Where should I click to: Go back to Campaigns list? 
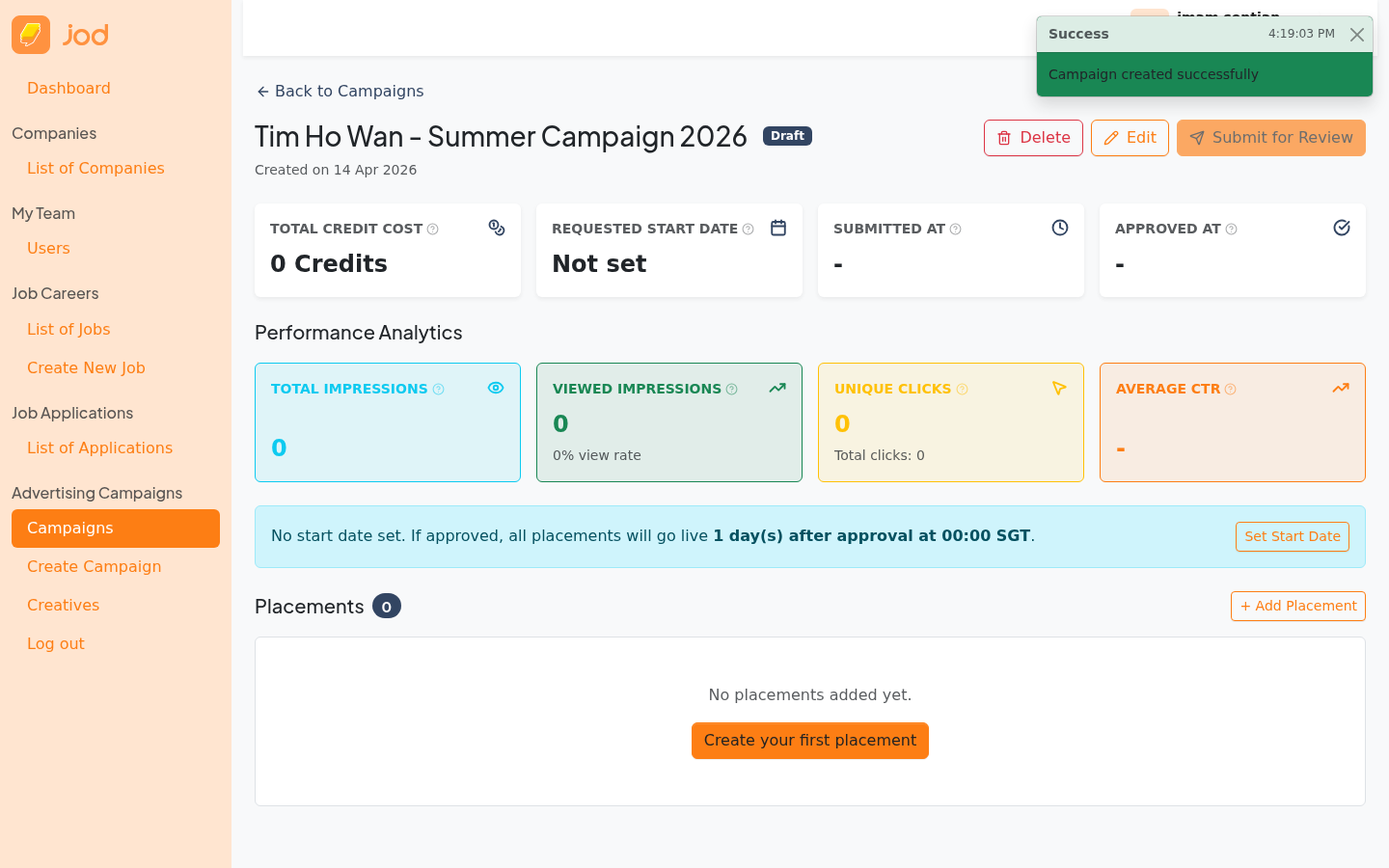click(x=340, y=92)
